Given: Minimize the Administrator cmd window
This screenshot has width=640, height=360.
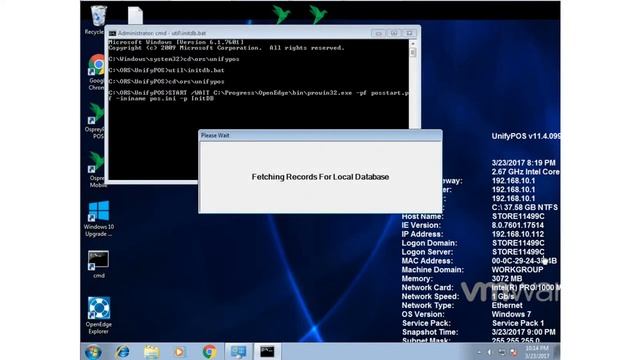Looking at the screenshot, I should tap(378, 33).
